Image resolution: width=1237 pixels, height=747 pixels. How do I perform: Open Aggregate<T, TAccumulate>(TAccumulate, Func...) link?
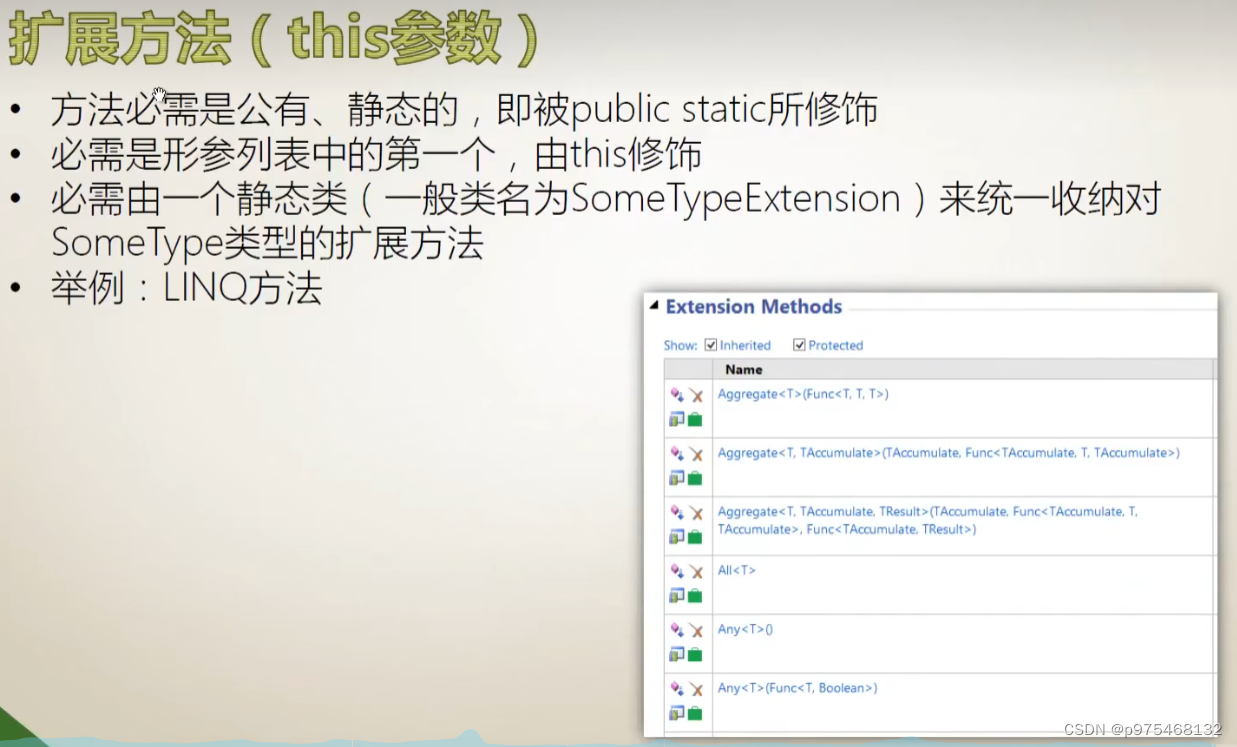pos(949,453)
